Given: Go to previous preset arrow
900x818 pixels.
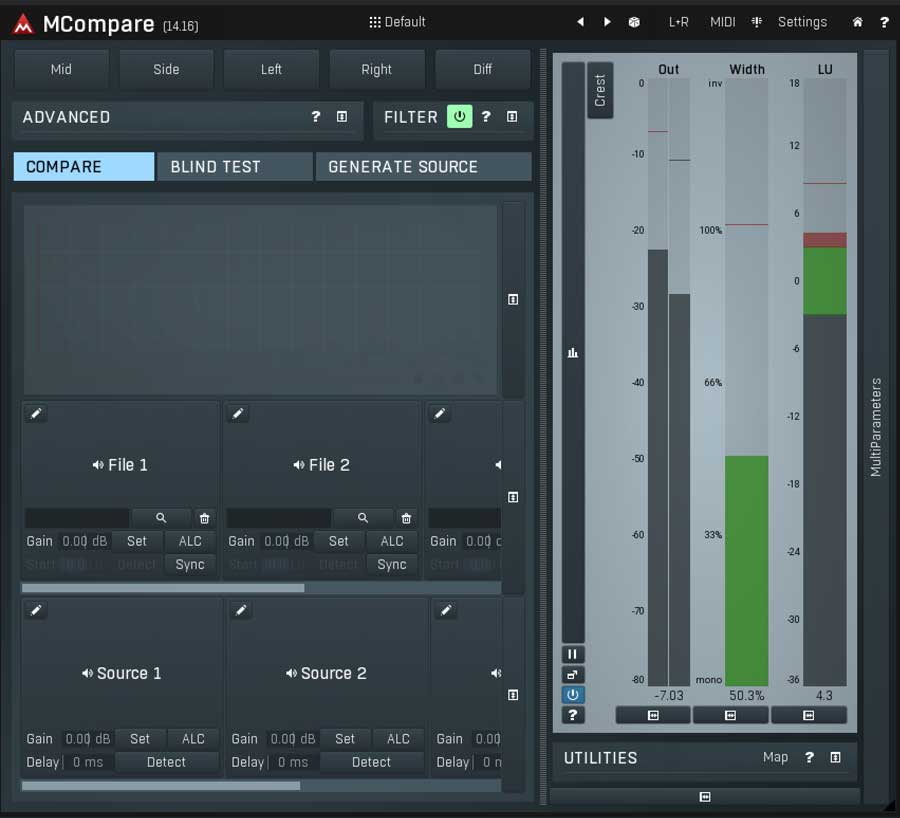Looking at the screenshot, I should (x=580, y=22).
